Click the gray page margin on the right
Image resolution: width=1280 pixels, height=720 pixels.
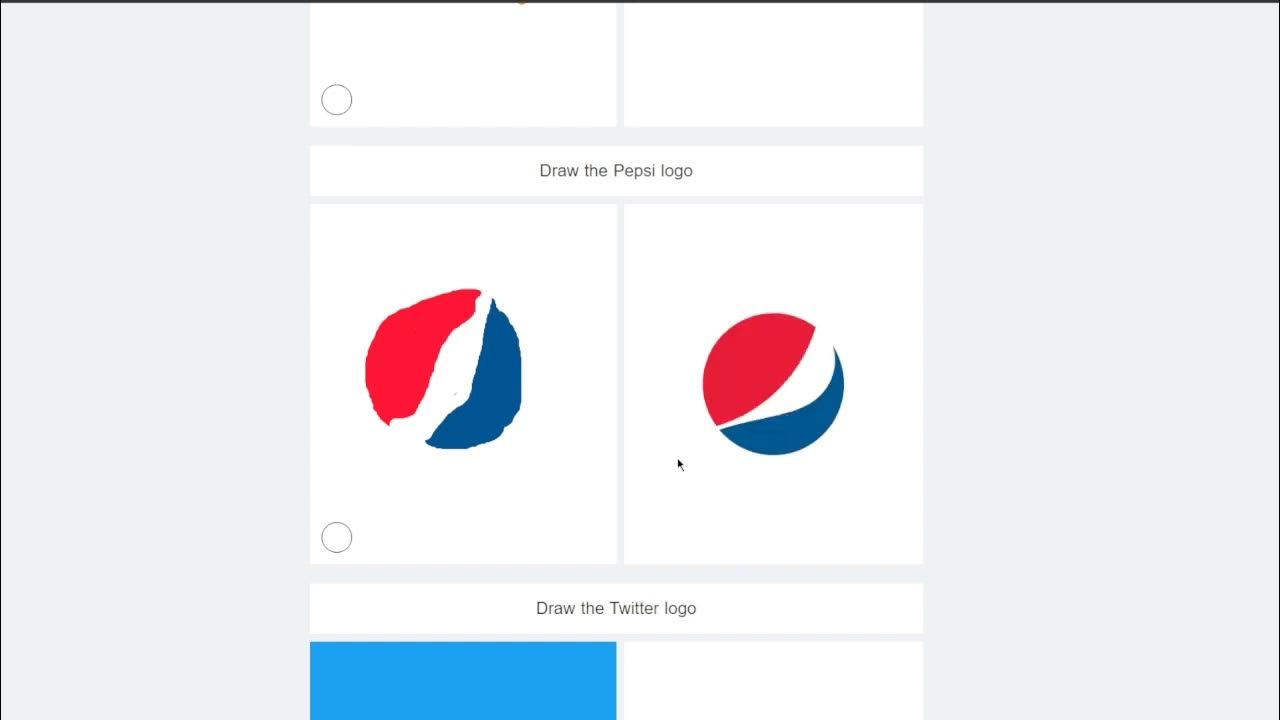click(x=1100, y=360)
